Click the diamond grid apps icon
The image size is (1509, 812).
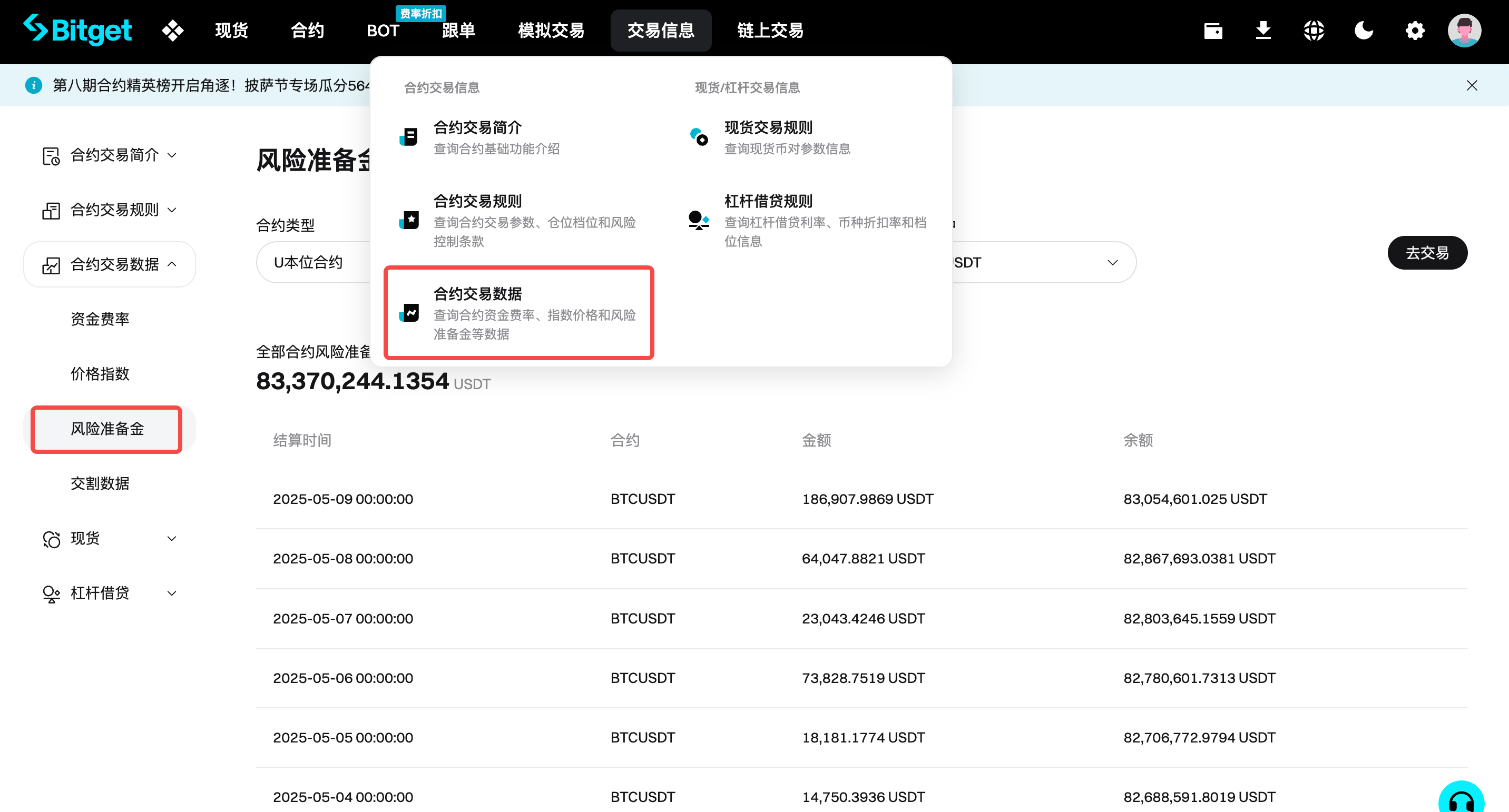[172, 31]
